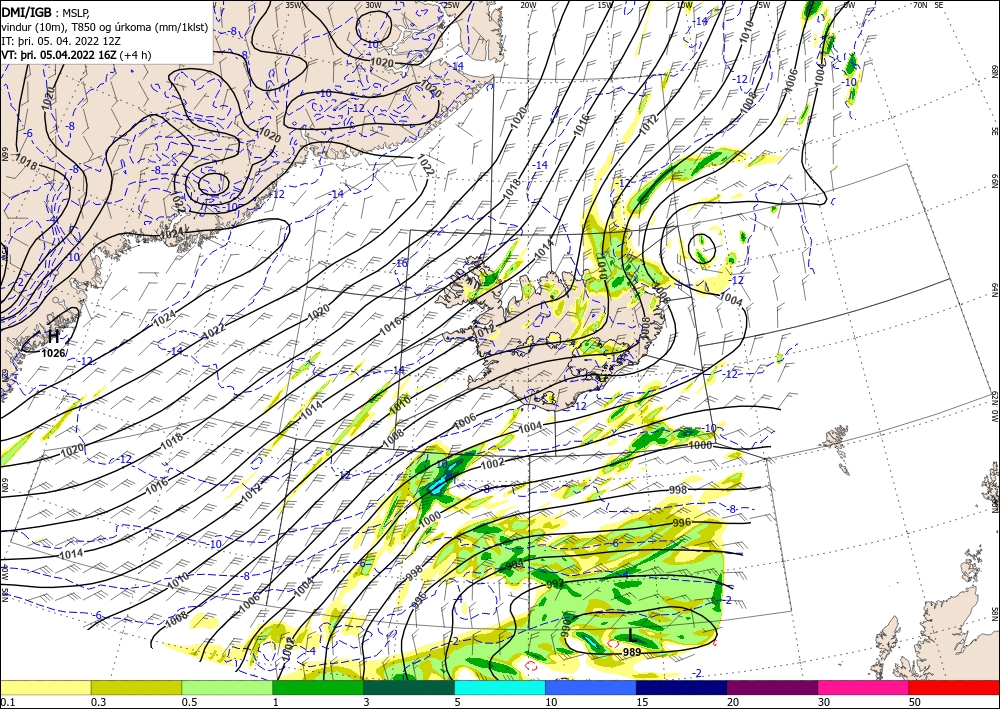Screen dimensions: 1000x709
Task: Select the light green 0.5–1 legend band
Action: point(227,687)
